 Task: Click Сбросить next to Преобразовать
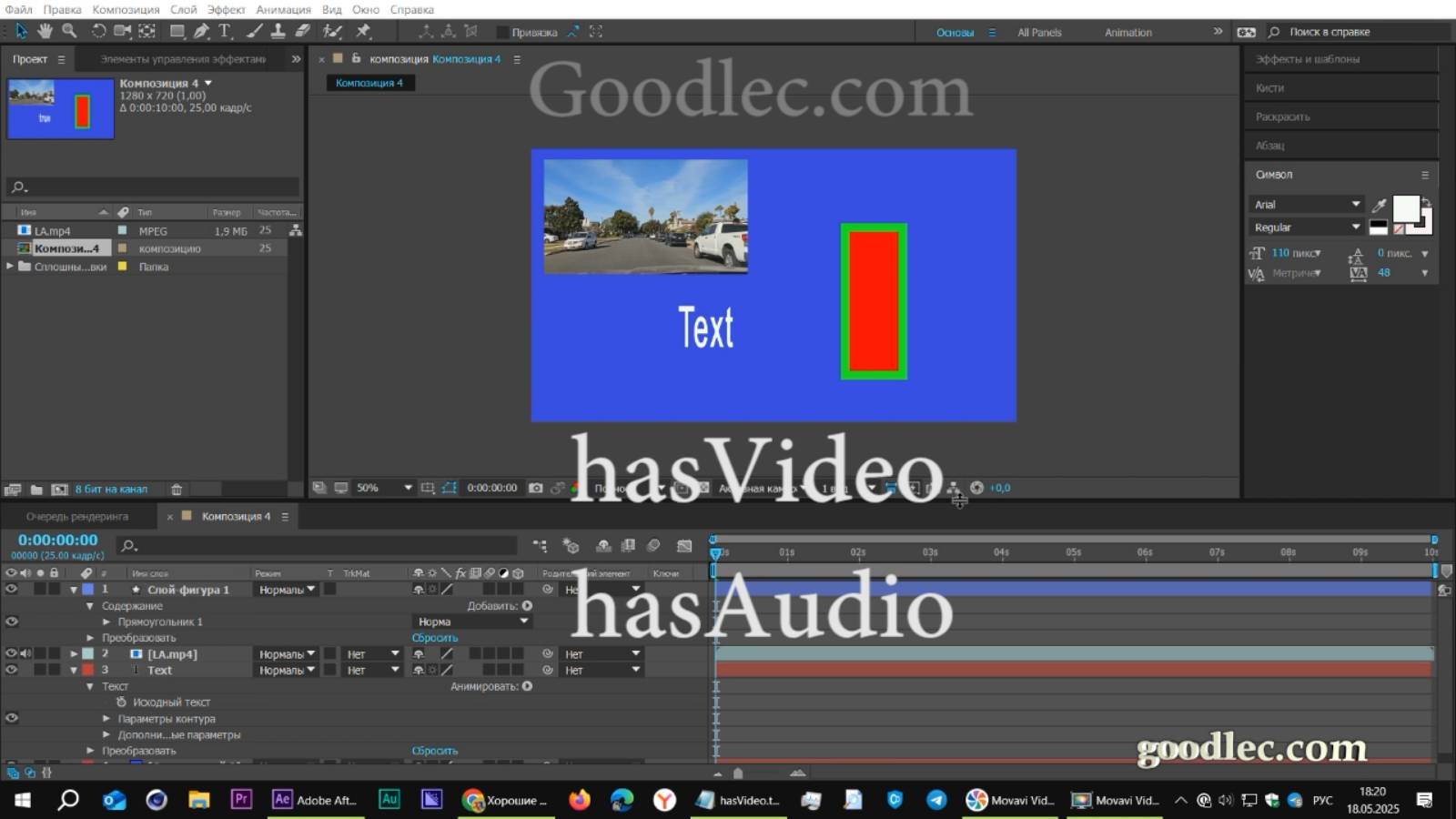435,637
